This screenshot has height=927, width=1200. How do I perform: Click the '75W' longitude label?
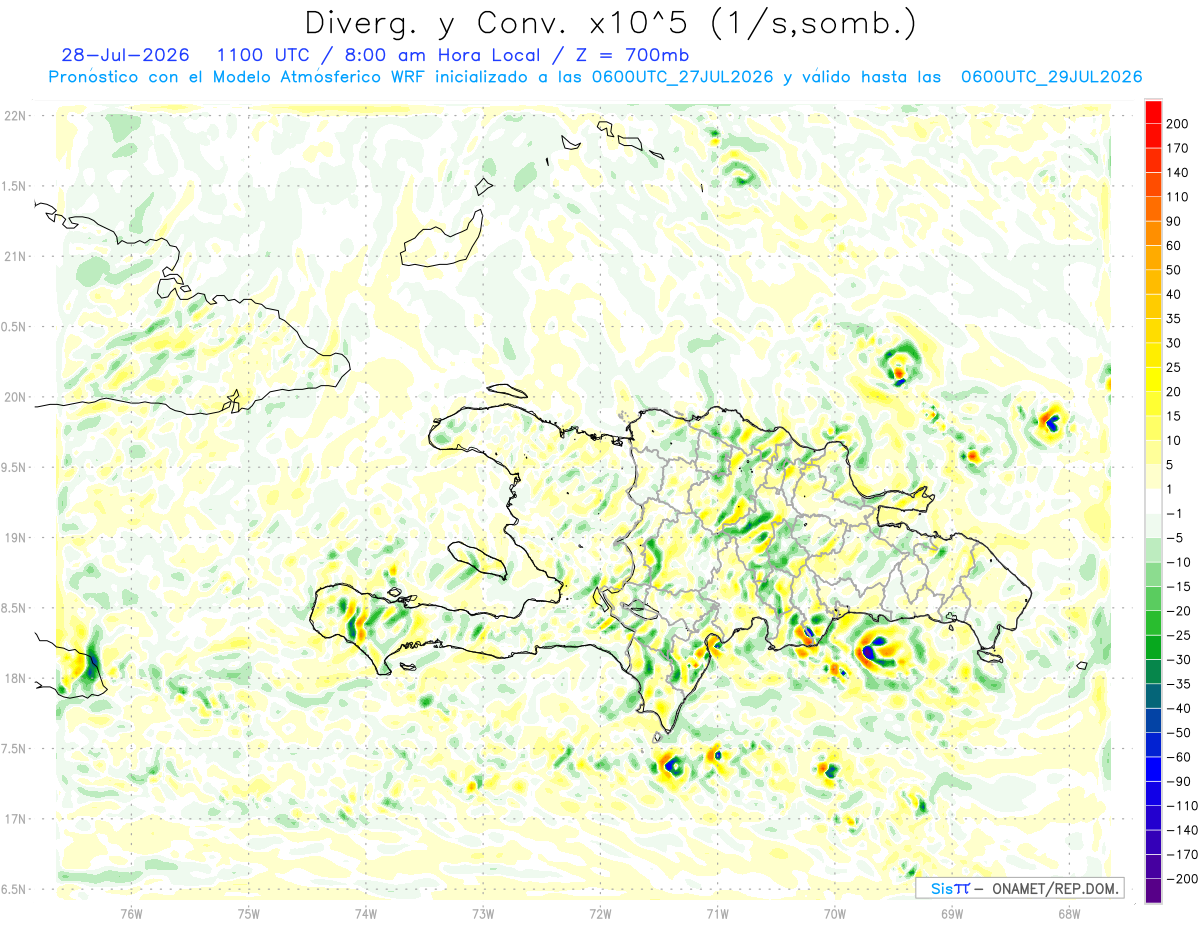249,913
